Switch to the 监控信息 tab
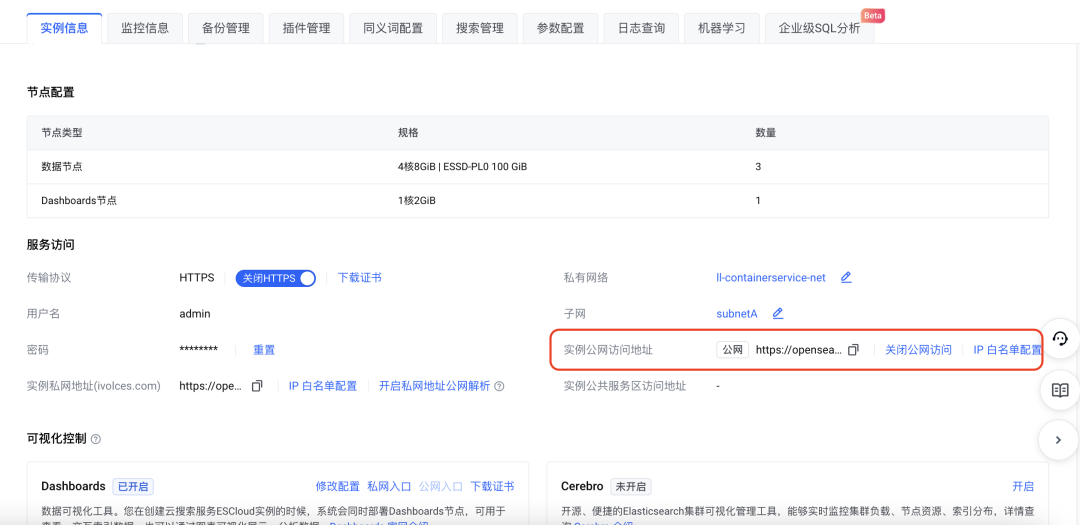 (145, 28)
